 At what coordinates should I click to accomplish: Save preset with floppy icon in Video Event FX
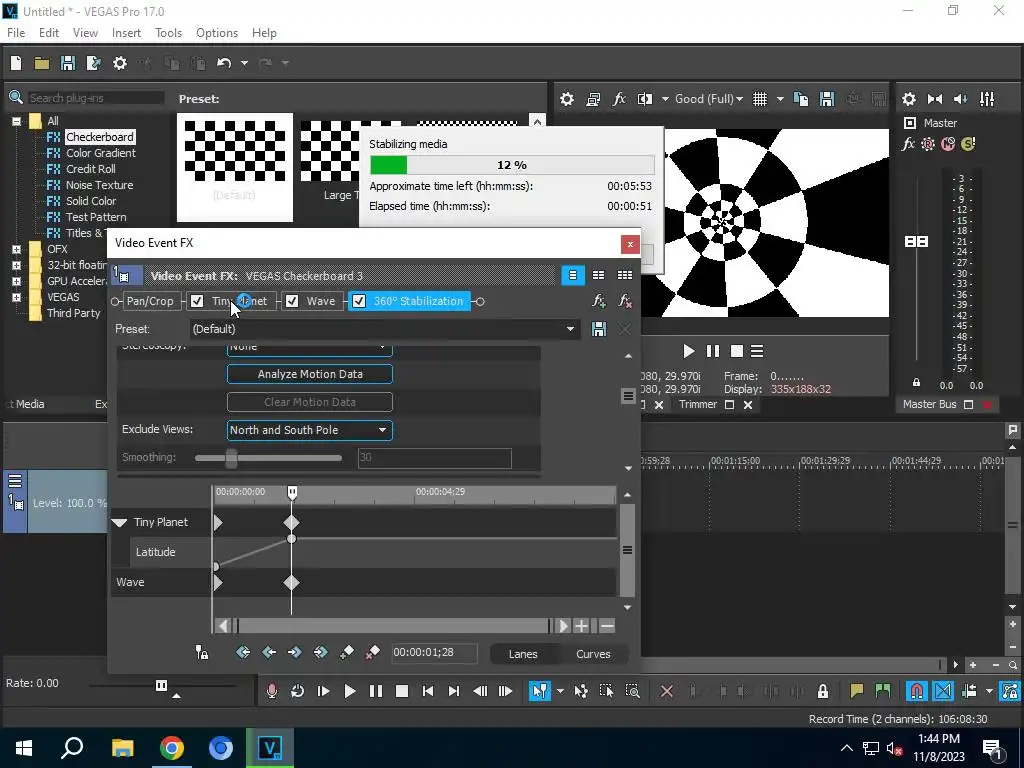click(599, 329)
